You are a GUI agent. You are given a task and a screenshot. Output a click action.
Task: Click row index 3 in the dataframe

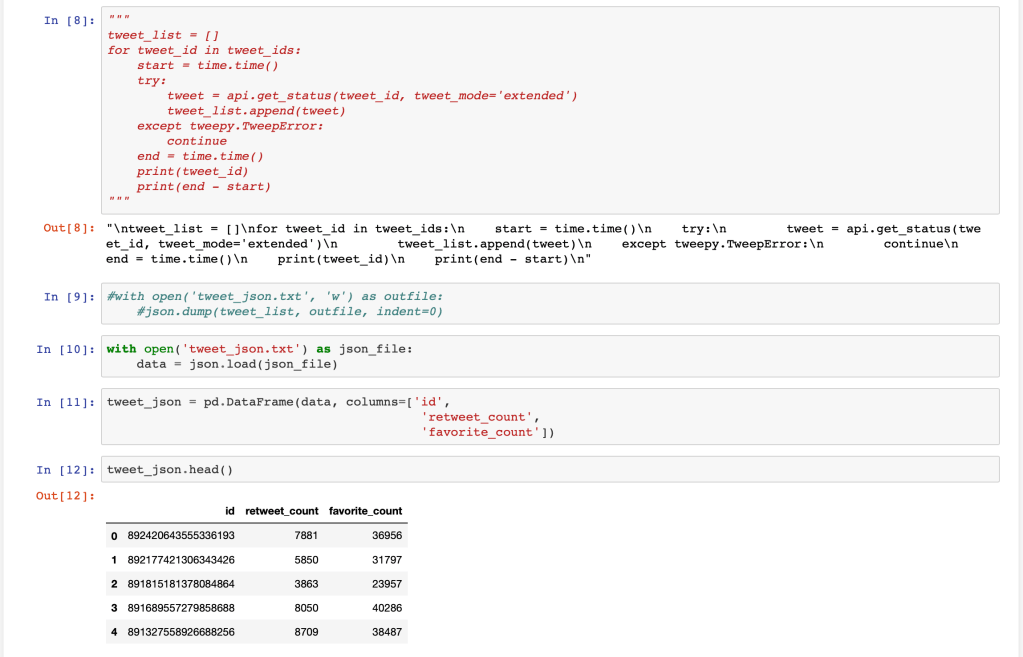113,608
